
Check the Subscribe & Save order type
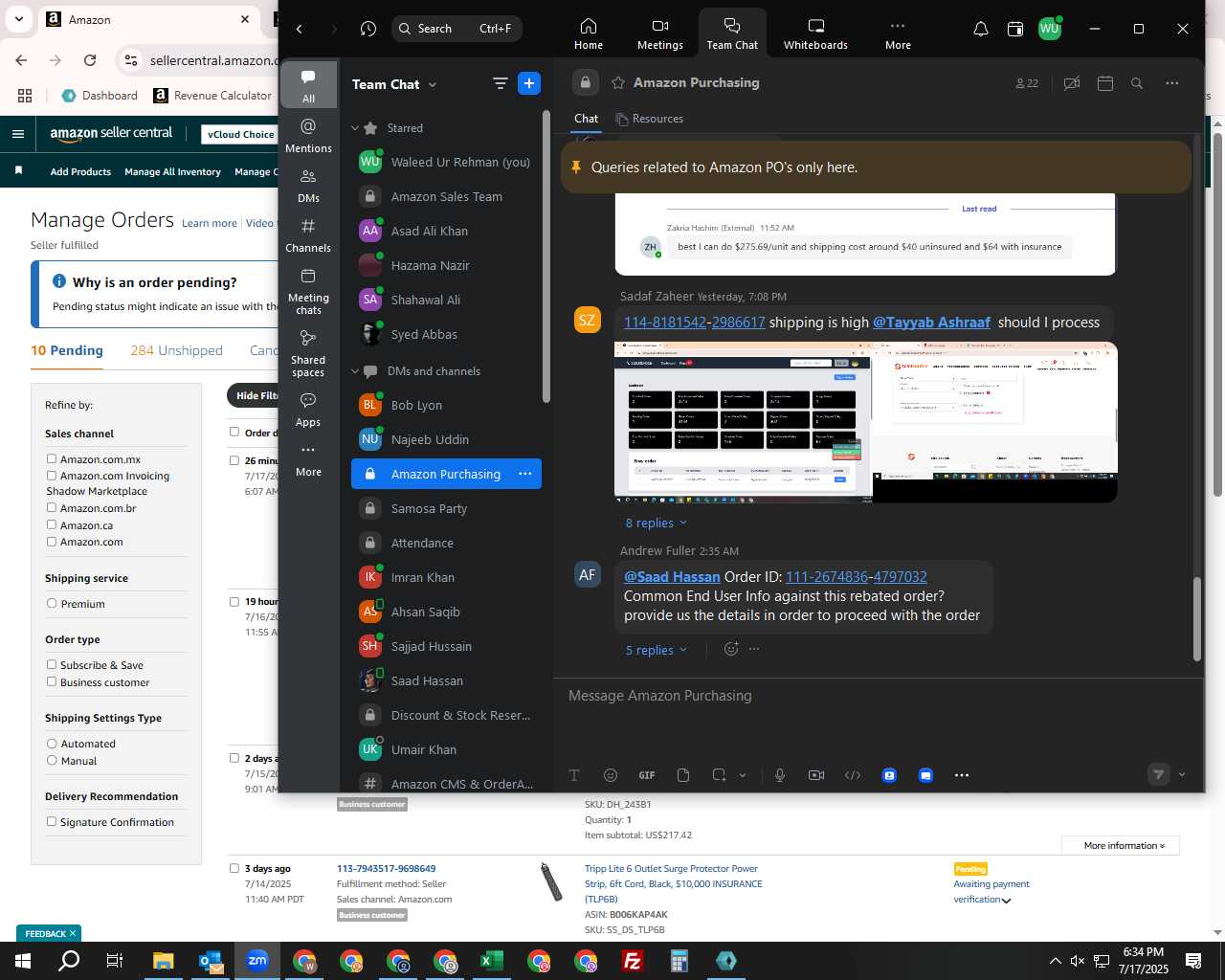tap(52, 665)
